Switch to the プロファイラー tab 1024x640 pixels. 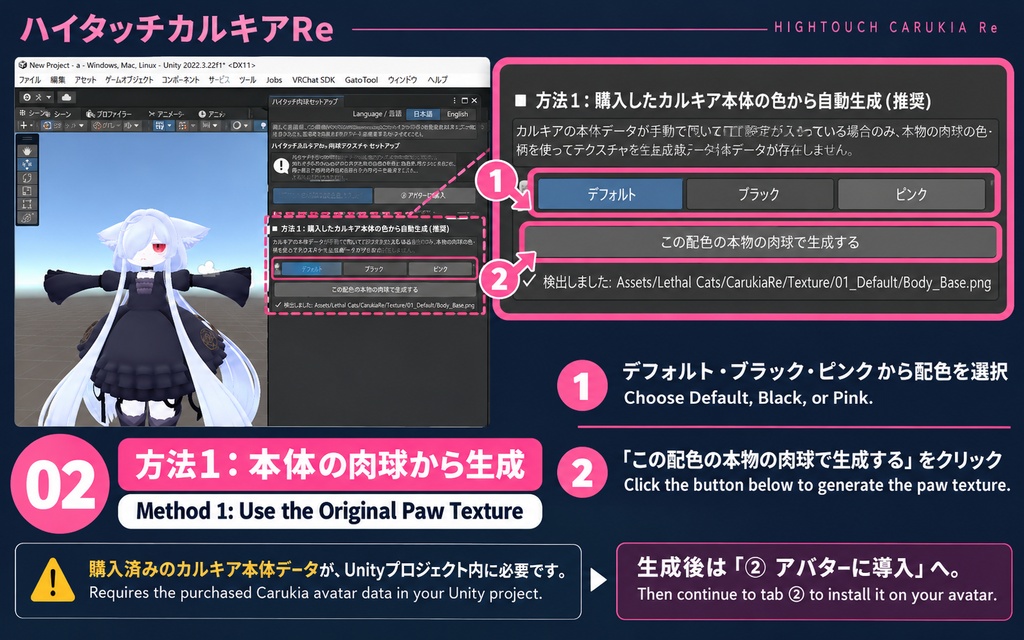(x=108, y=114)
